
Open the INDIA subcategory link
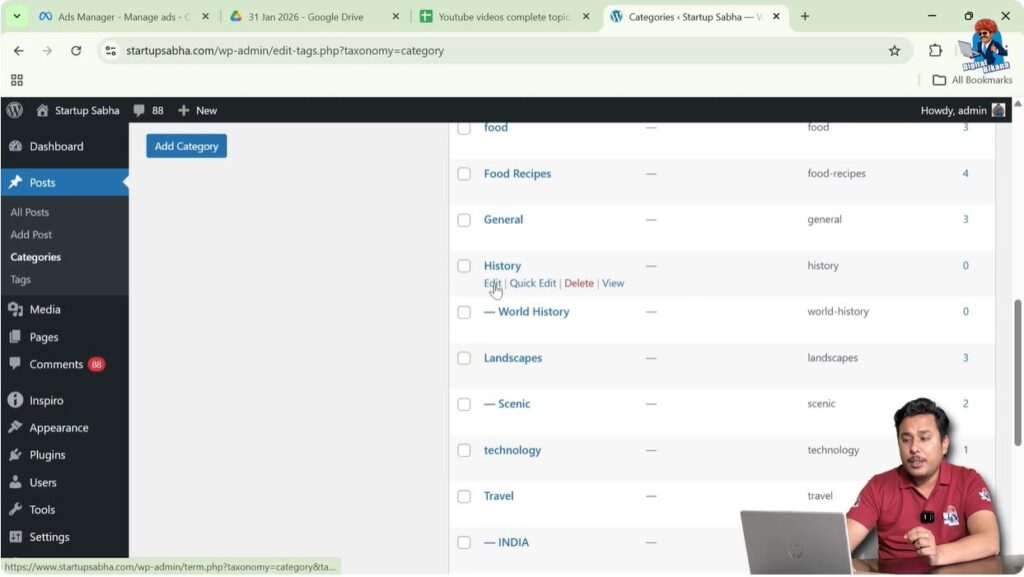click(x=506, y=542)
